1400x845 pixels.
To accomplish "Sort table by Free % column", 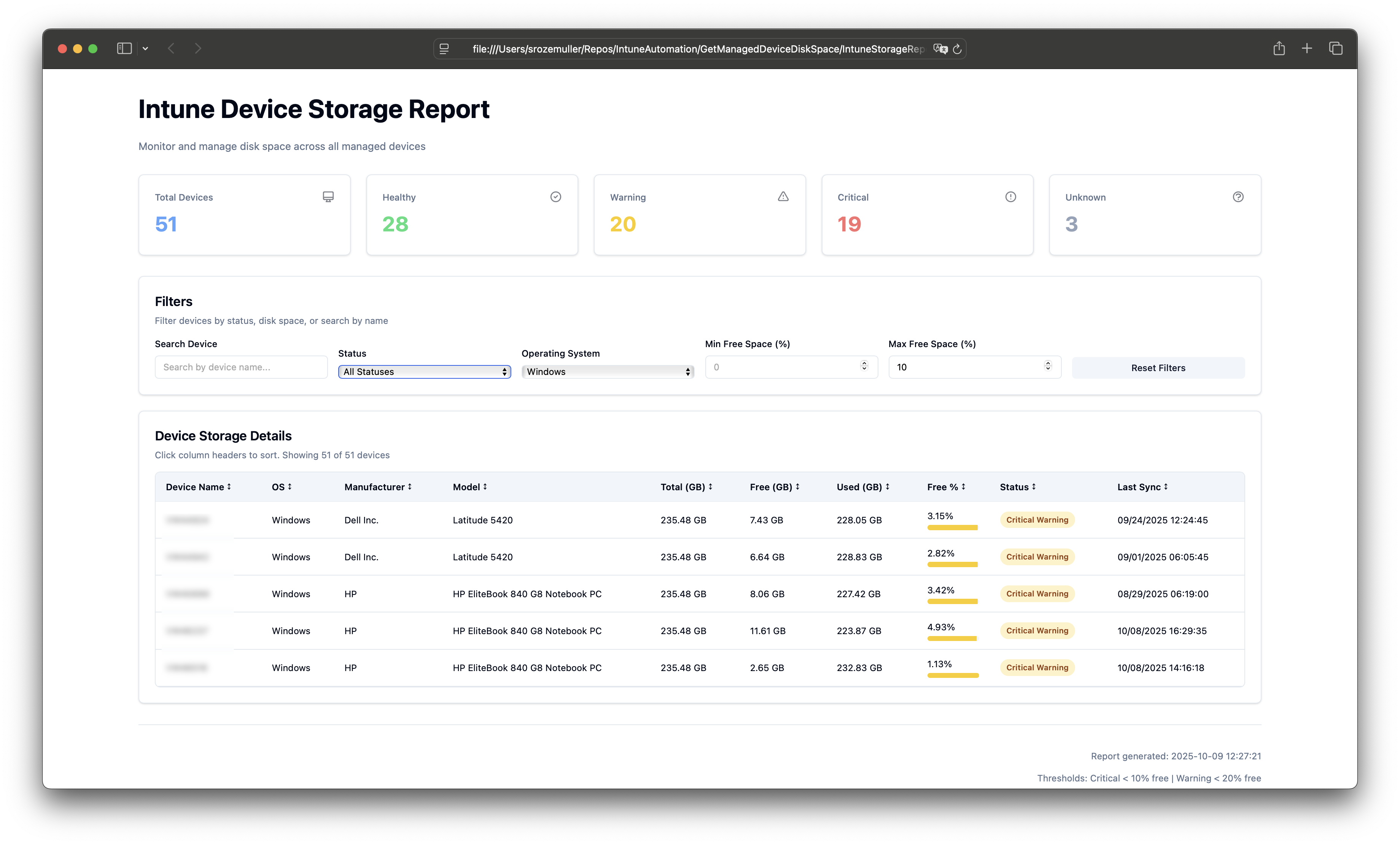I will tap(946, 487).
